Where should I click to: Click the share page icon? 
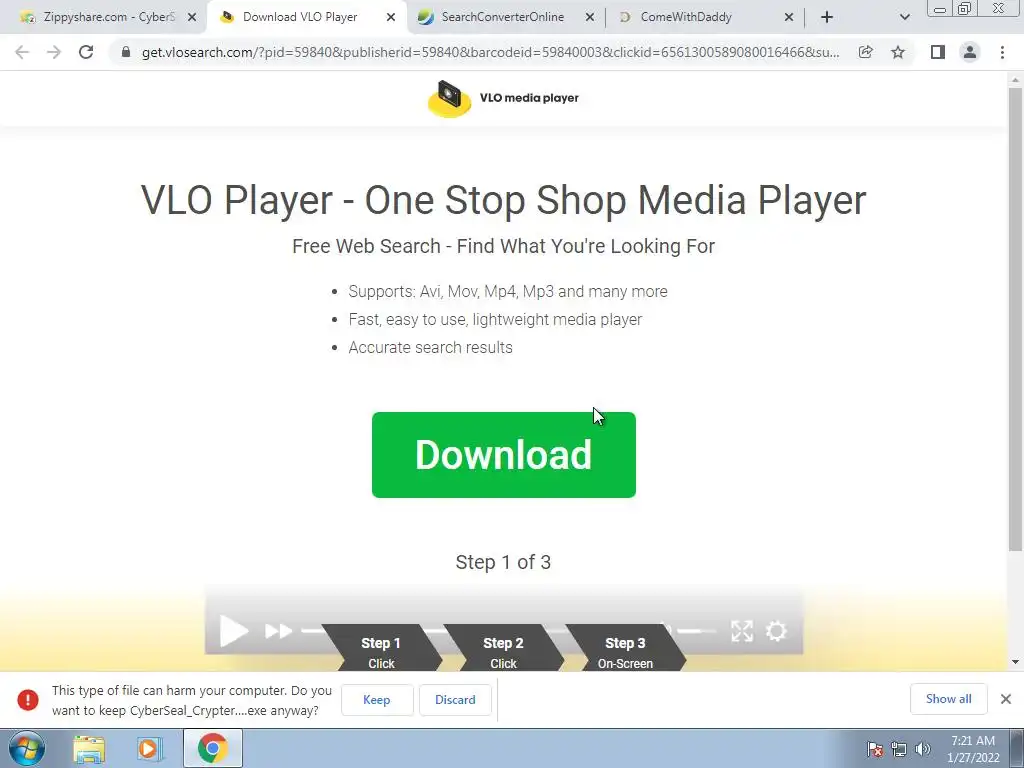click(x=865, y=52)
